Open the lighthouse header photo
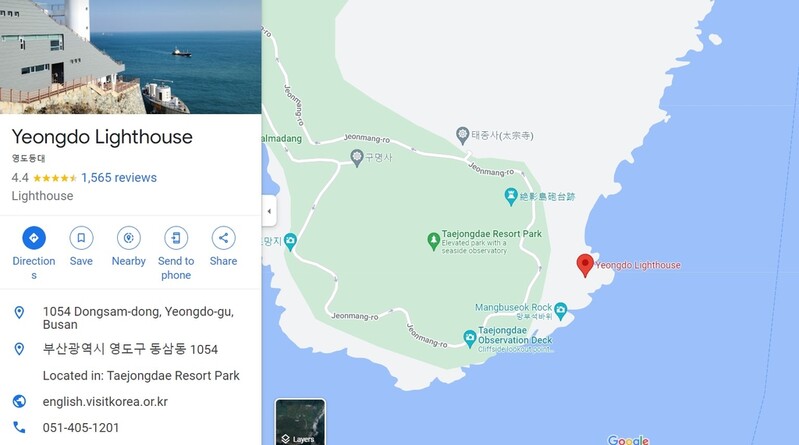 click(x=130, y=57)
